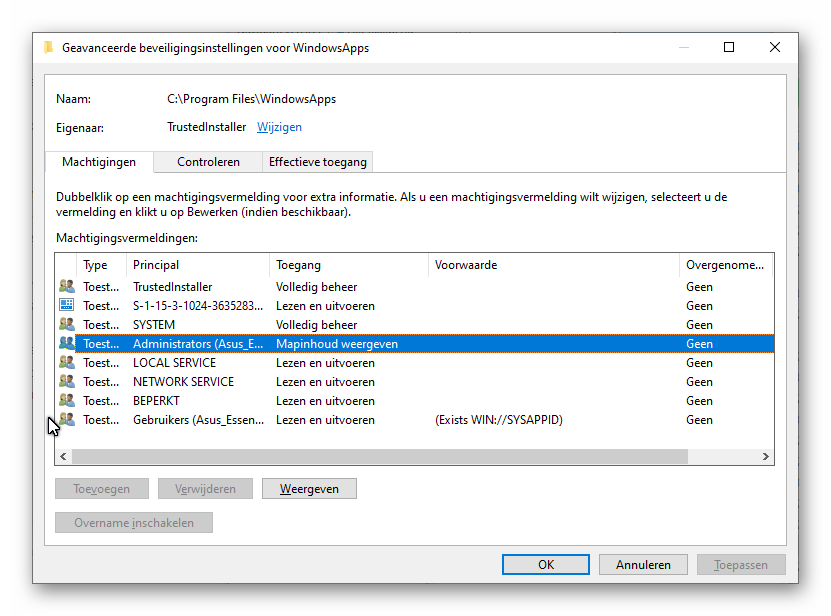
Task: Click the Wijzigen owner link
Action: pyautogui.click(x=279, y=127)
